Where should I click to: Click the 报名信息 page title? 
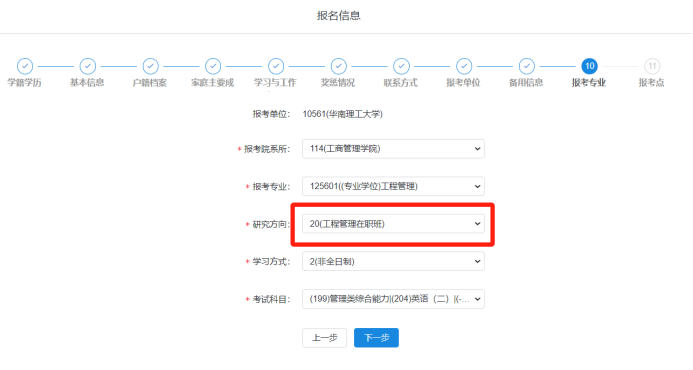coord(339,16)
